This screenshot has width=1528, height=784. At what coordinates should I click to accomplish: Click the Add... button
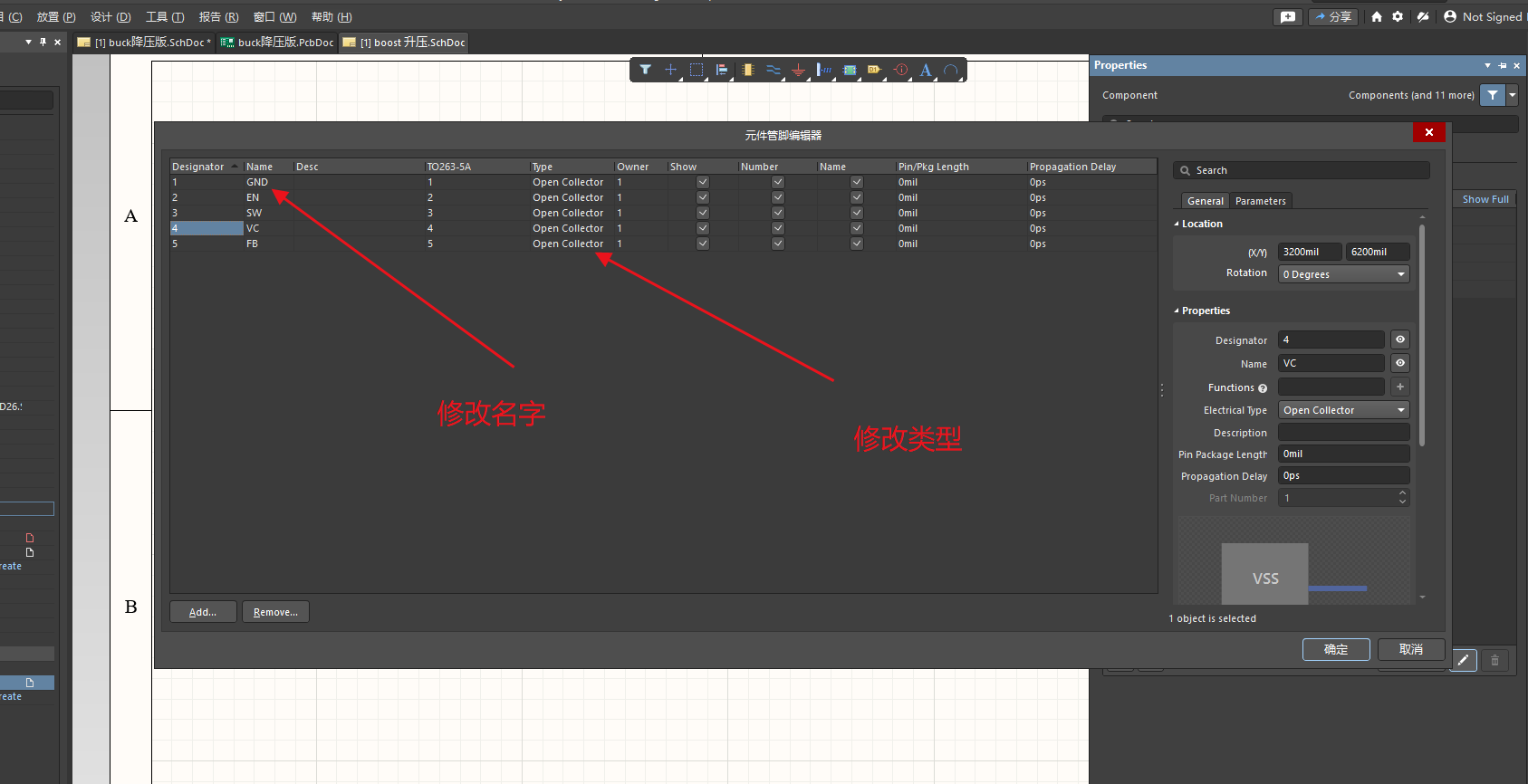click(x=203, y=612)
